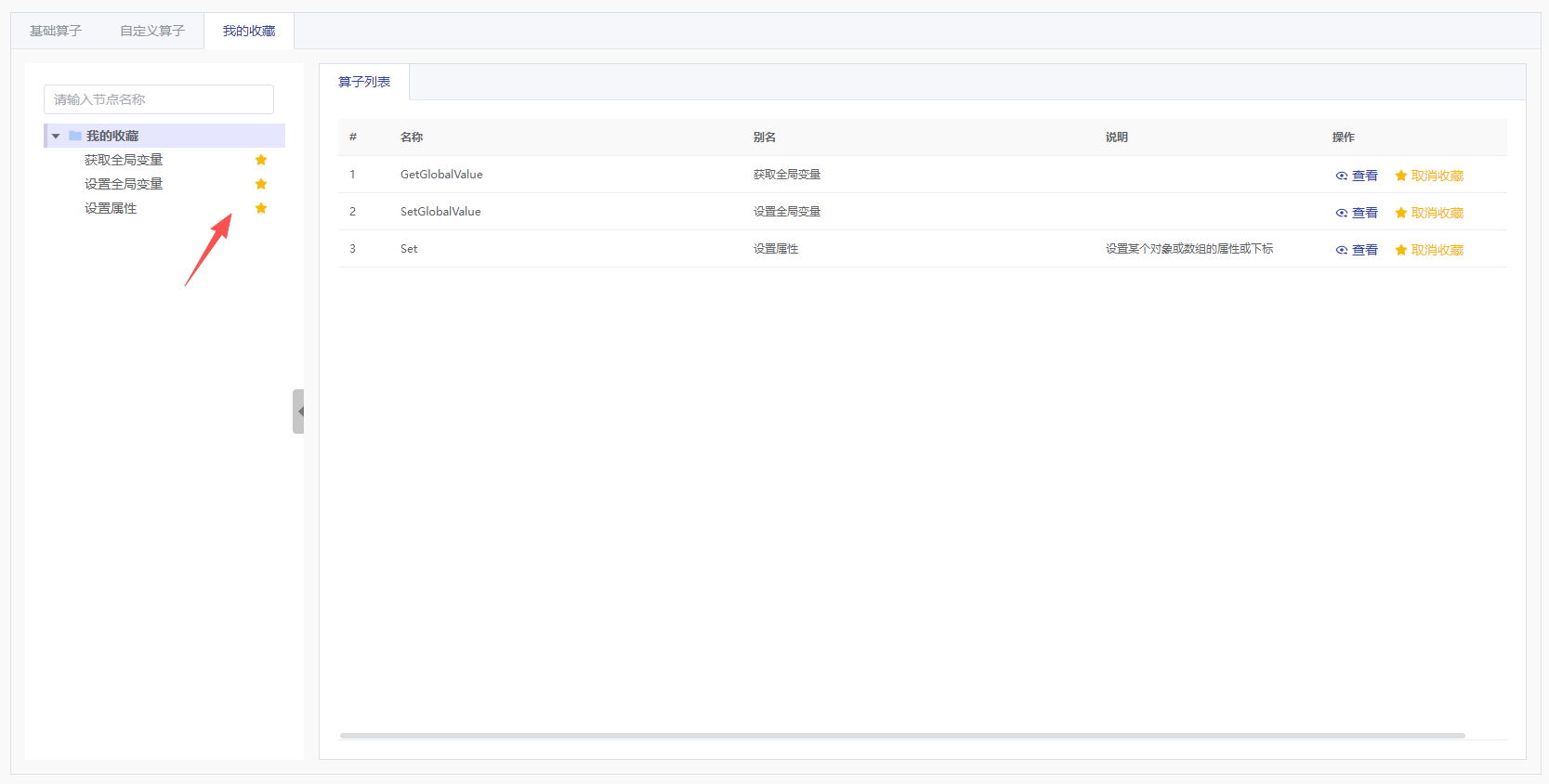1549x784 pixels.
Task: Click the horizontal scrollbar under the table
Action: coord(901,735)
